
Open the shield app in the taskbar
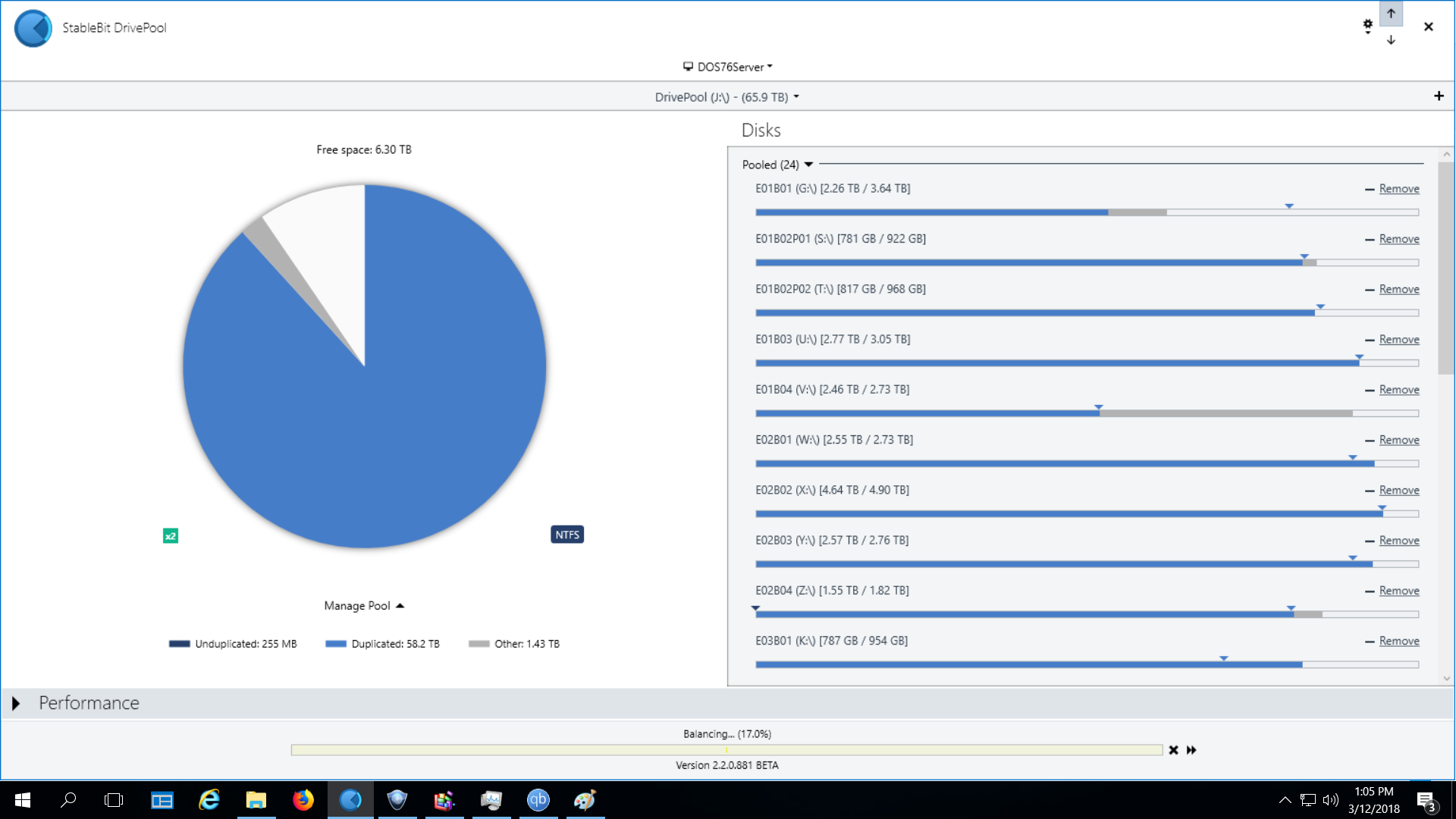[x=397, y=800]
